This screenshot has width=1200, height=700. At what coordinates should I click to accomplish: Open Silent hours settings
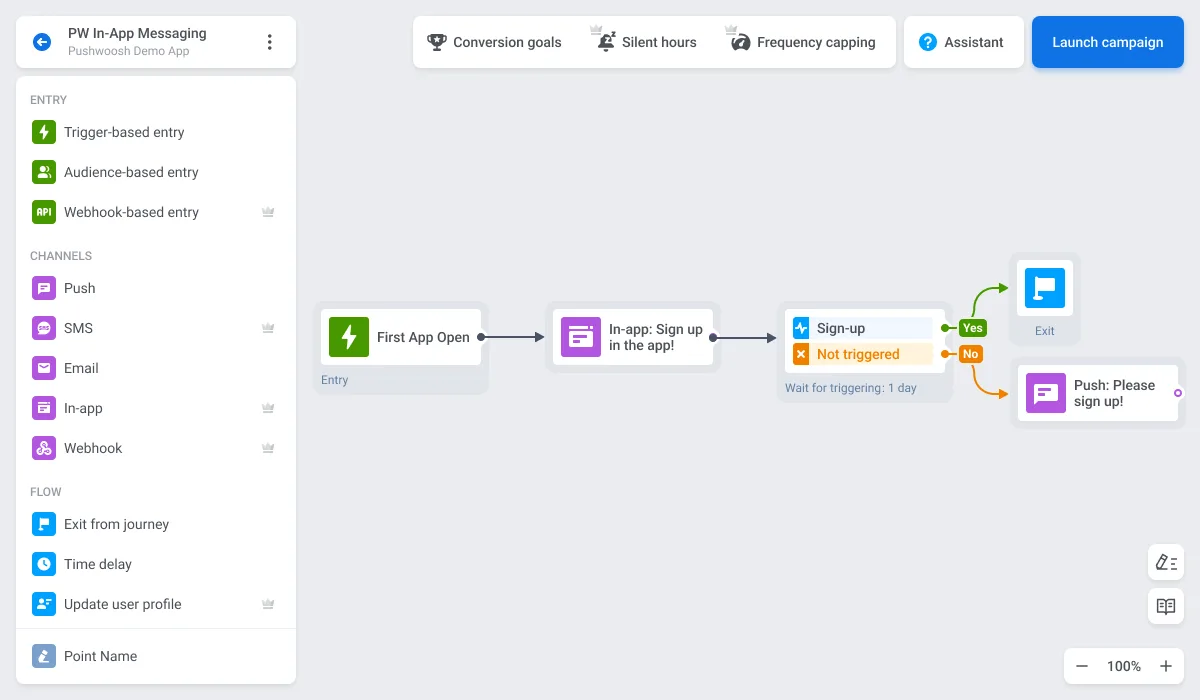645,42
